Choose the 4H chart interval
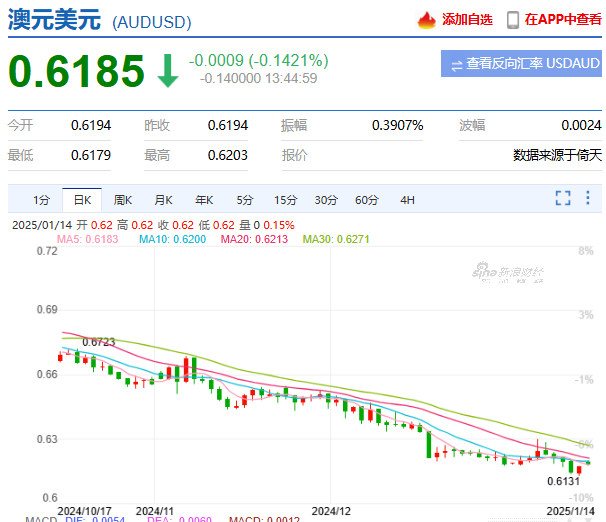This screenshot has height=522, width=606. click(407, 199)
